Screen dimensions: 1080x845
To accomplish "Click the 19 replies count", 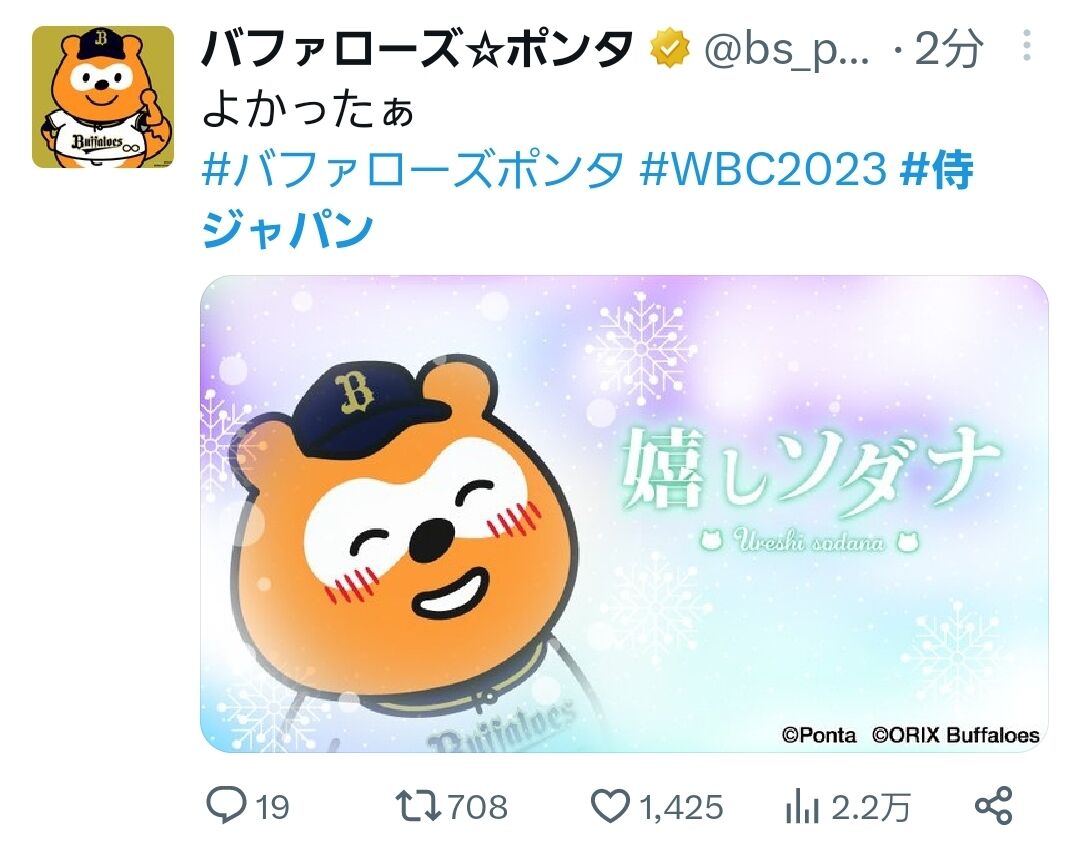I will (x=273, y=806).
